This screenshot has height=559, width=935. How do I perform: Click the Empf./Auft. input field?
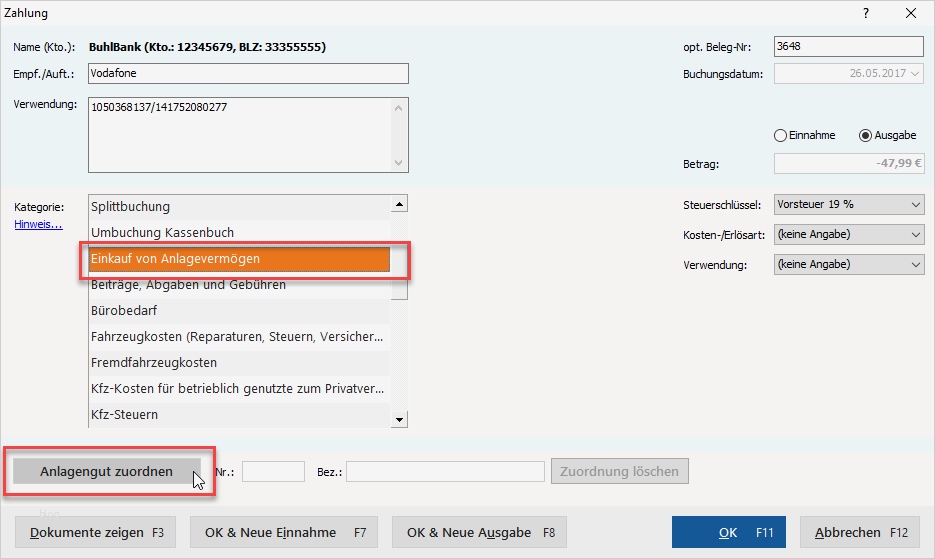click(x=248, y=74)
